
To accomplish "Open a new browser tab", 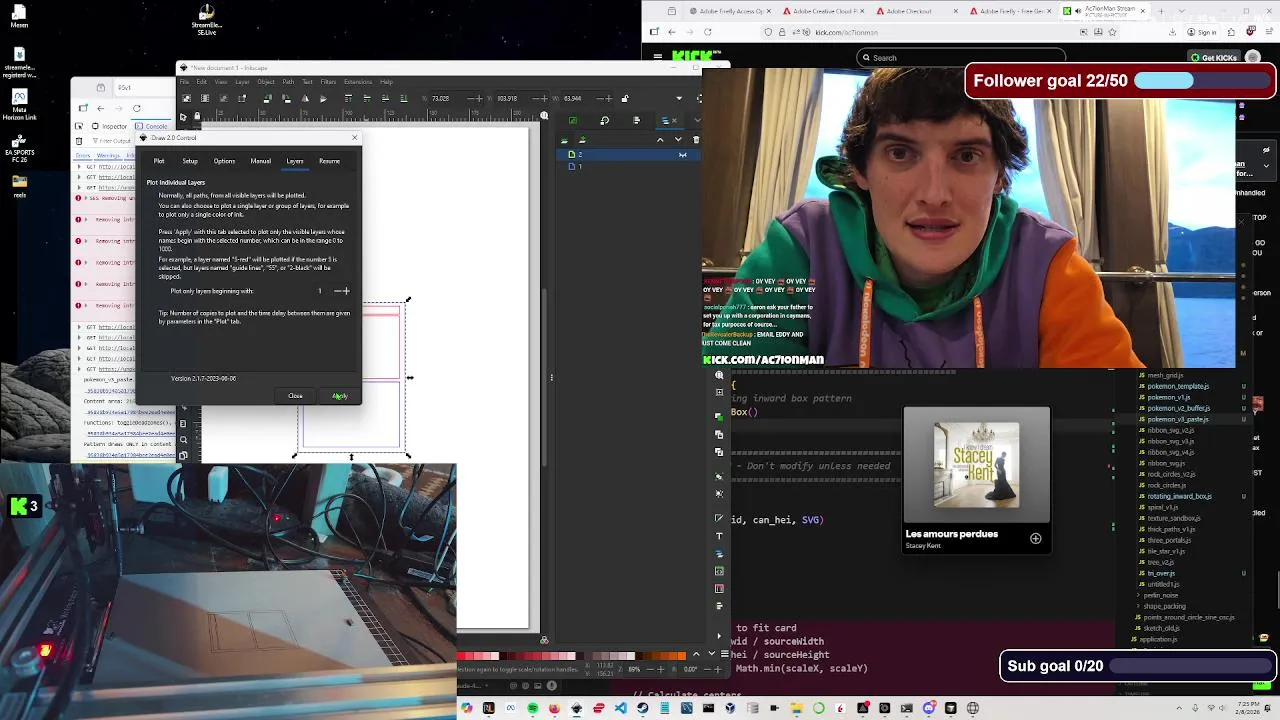I will tap(1161, 11).
